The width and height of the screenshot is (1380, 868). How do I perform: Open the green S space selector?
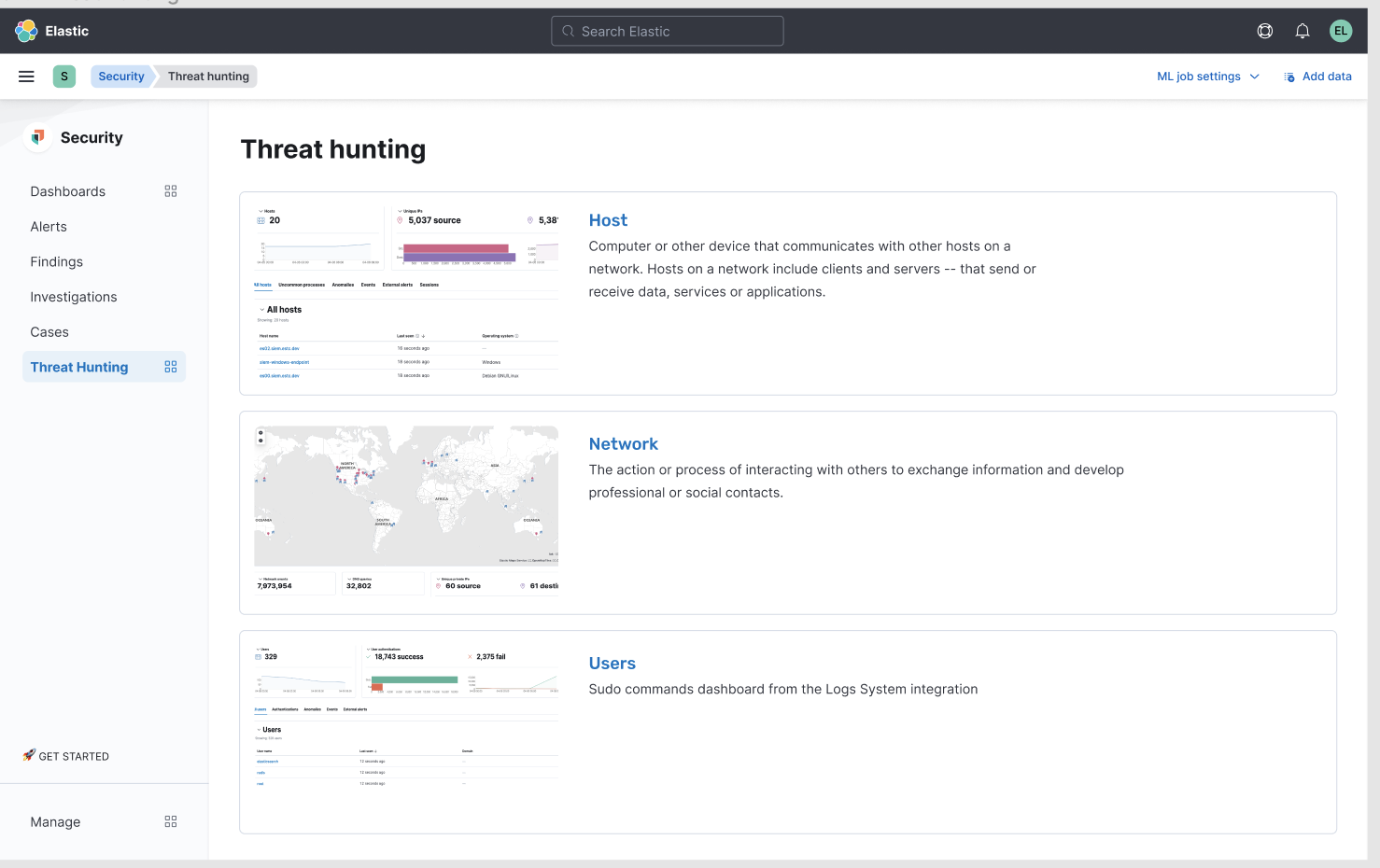pyautogui.click(x=64, y=77)
